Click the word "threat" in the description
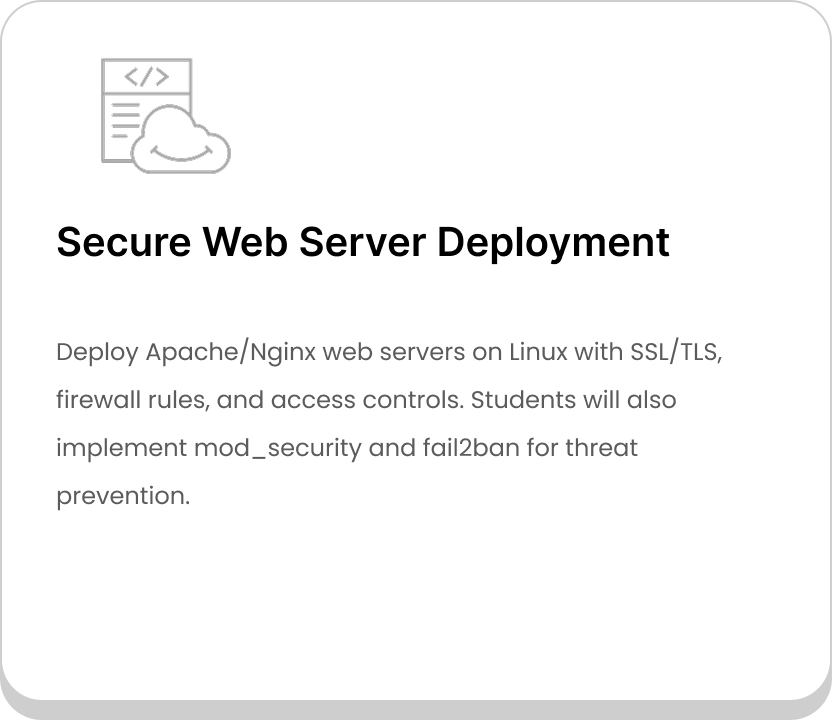The height and width of the screenshot is (720, 832). (601, 447)
